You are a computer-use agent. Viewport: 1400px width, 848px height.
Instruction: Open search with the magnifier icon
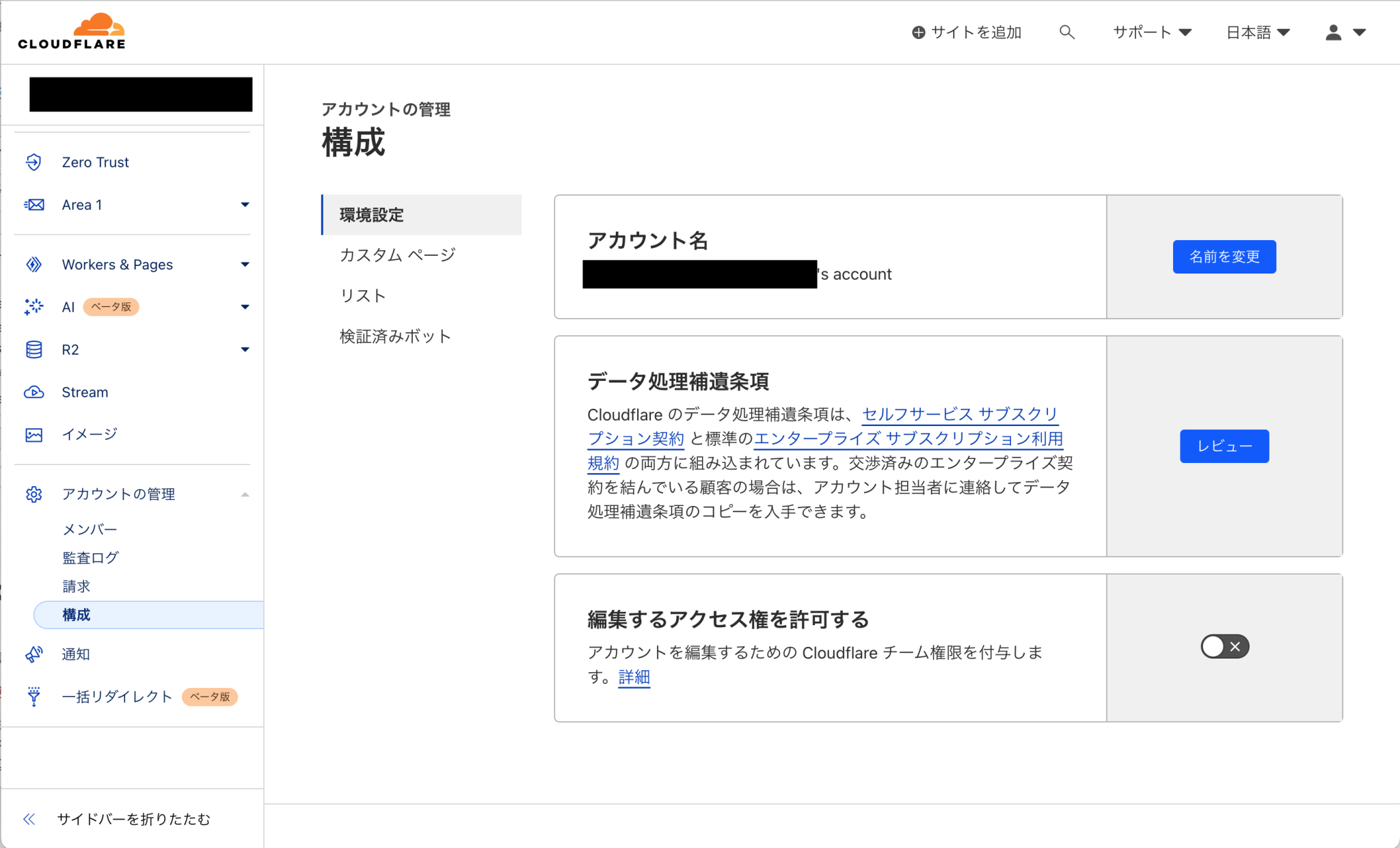click(1066, 32)
